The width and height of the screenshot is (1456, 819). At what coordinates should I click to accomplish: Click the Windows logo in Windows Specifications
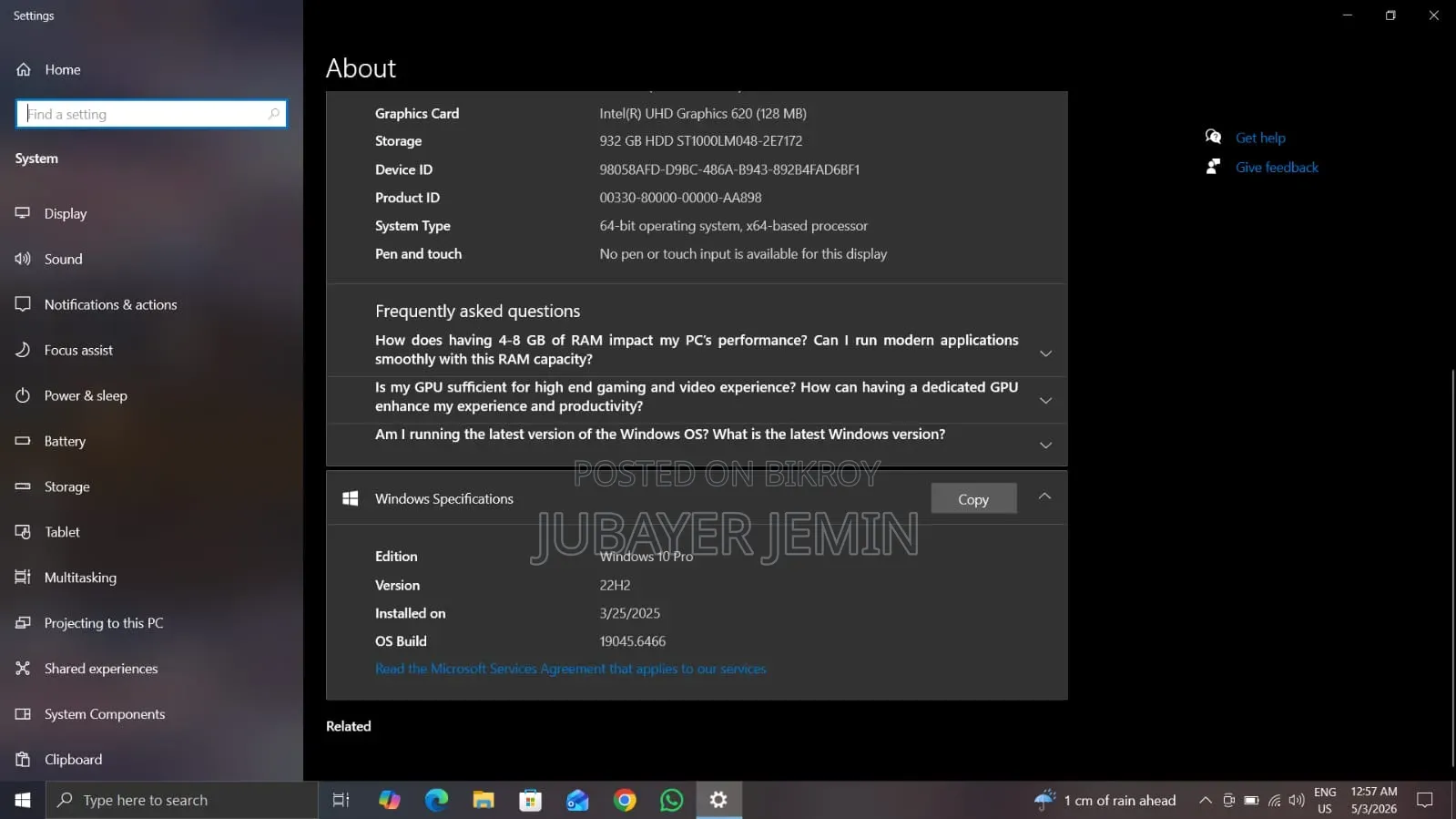point(350,498)
